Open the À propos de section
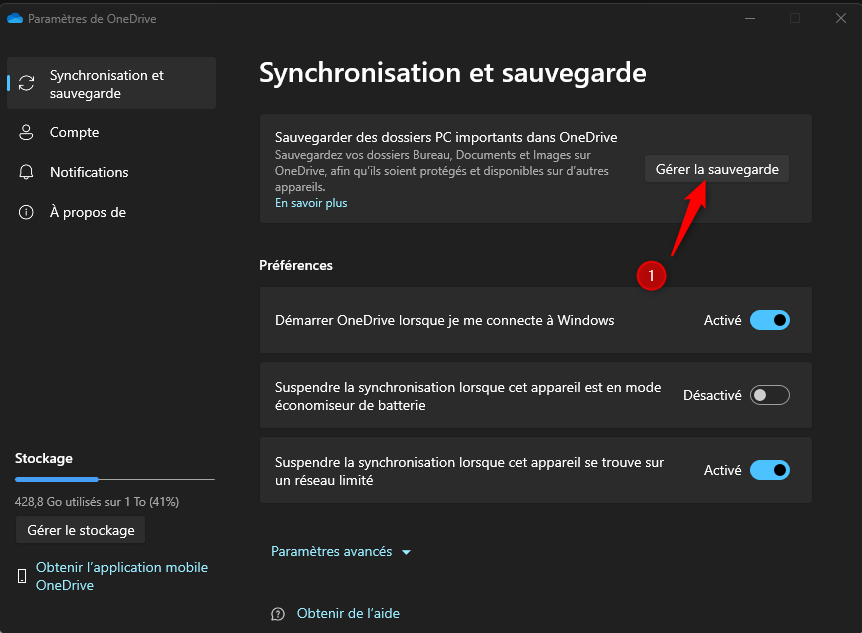862x633 pixels. 87,213
